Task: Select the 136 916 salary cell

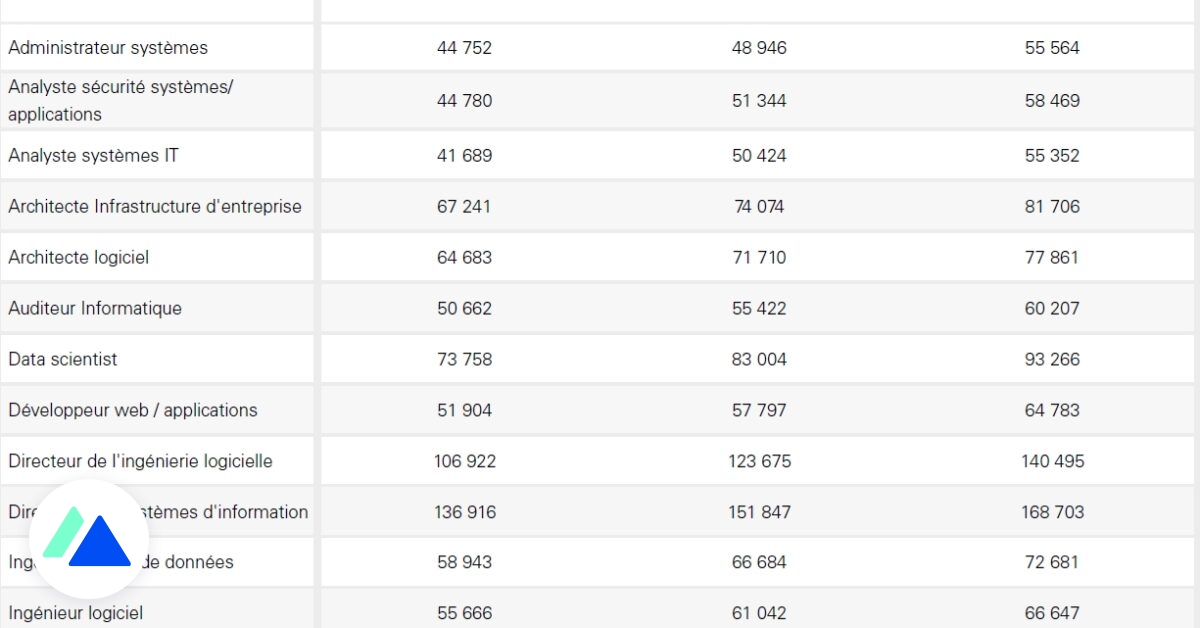Action: [x=465, y=513]
